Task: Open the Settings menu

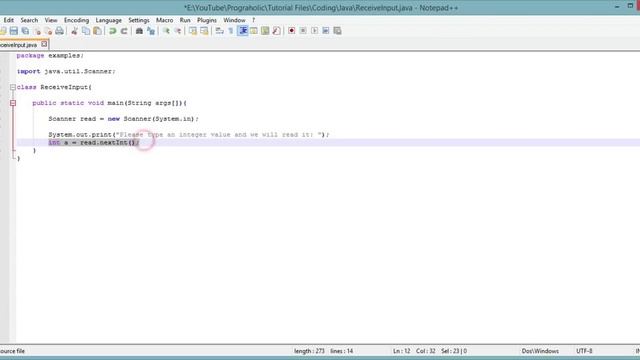Action: [x=139, y=20]
